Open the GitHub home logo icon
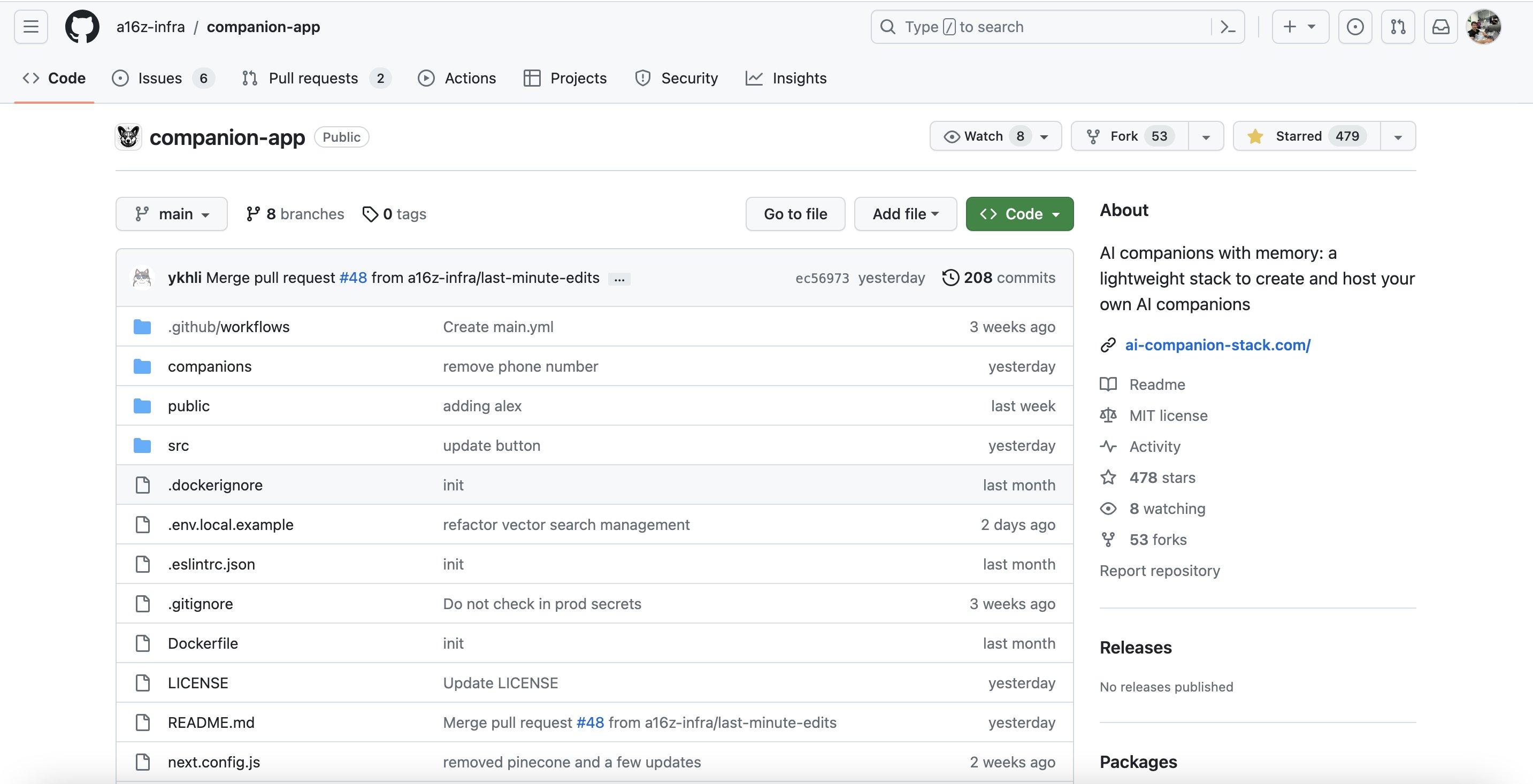 click(x=83, y=26)
